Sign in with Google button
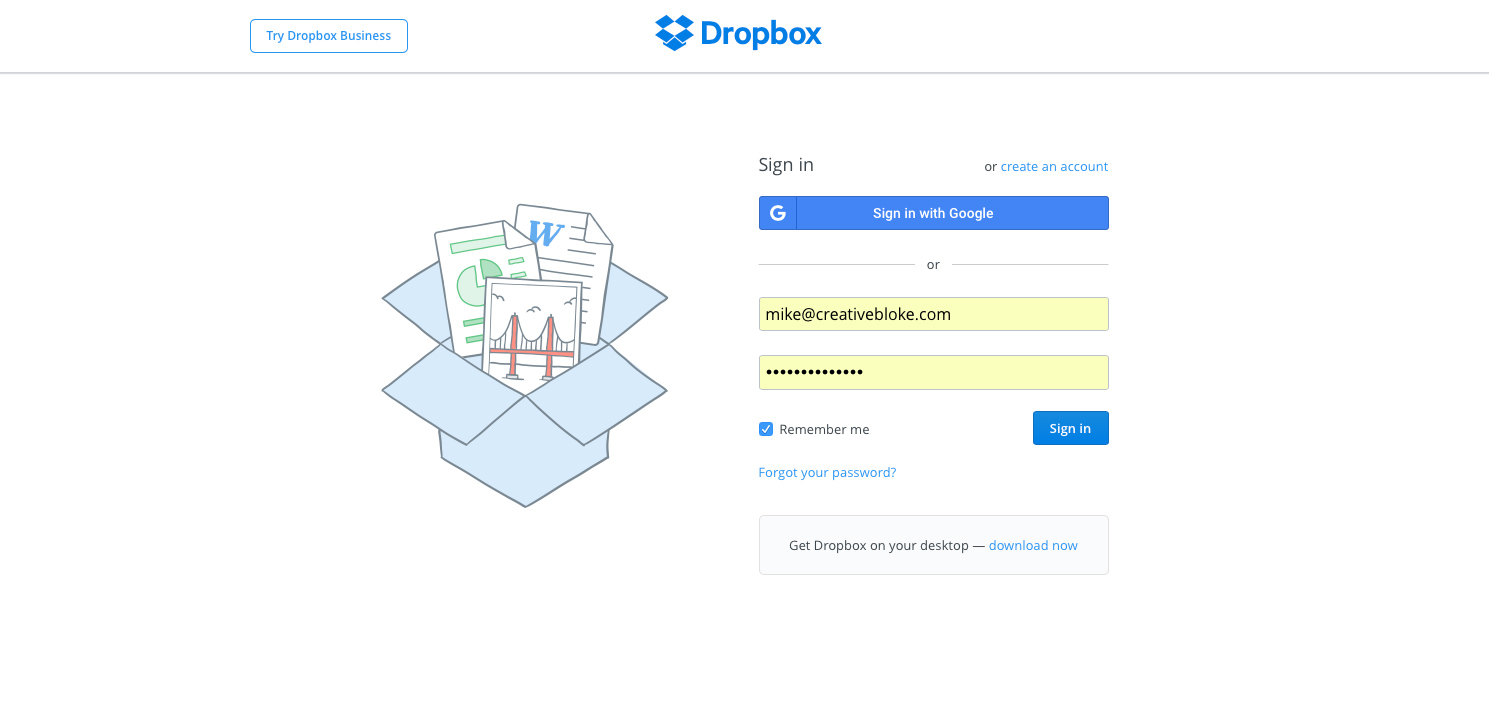The image size is (1489, 704). coord(933,213)
